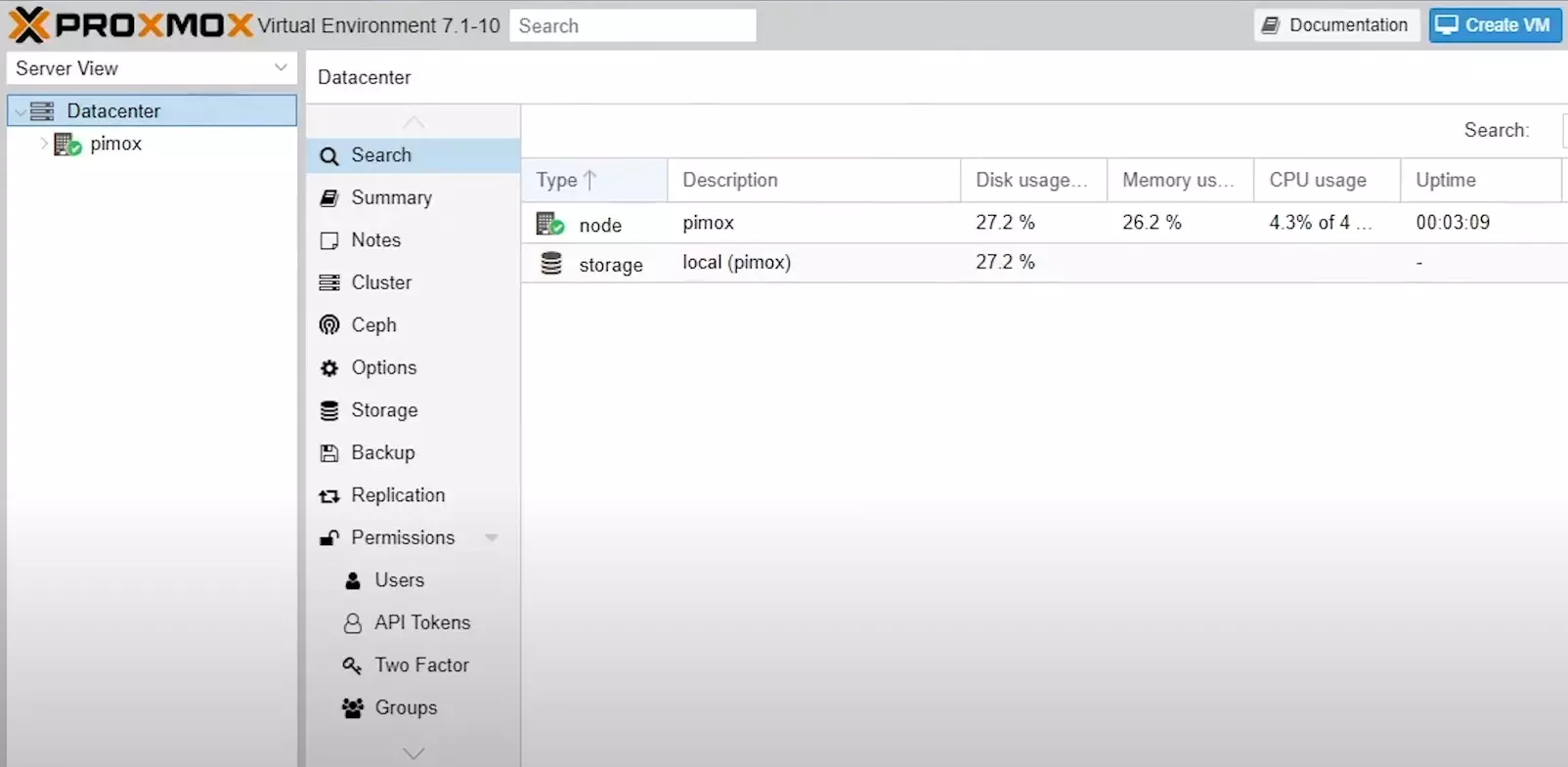Select the Datacenter tree item
The image size is (1568, 767).
(152, 110)
